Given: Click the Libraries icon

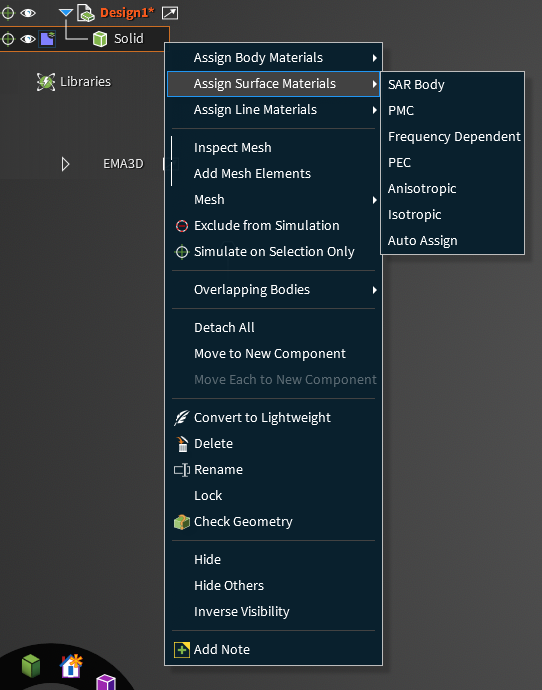Looking at the screenshot, I should 46,82.
